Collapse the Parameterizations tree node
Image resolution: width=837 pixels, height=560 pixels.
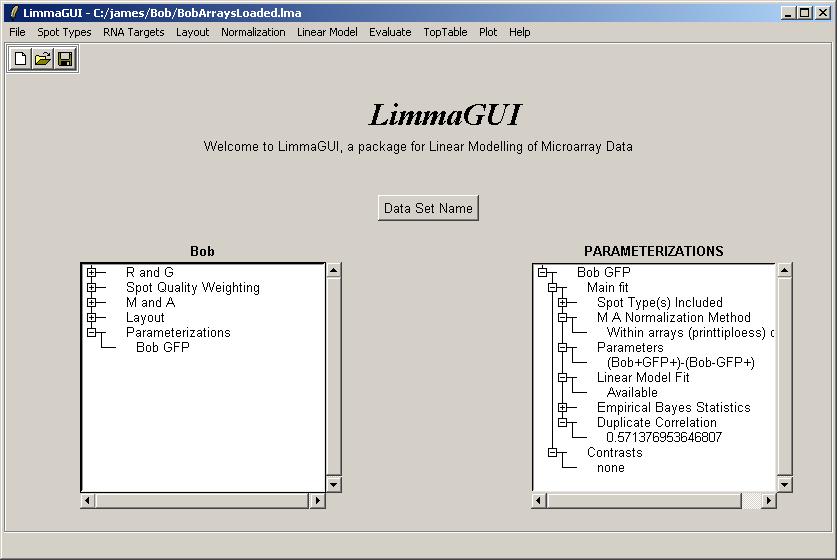pos(91,332)
